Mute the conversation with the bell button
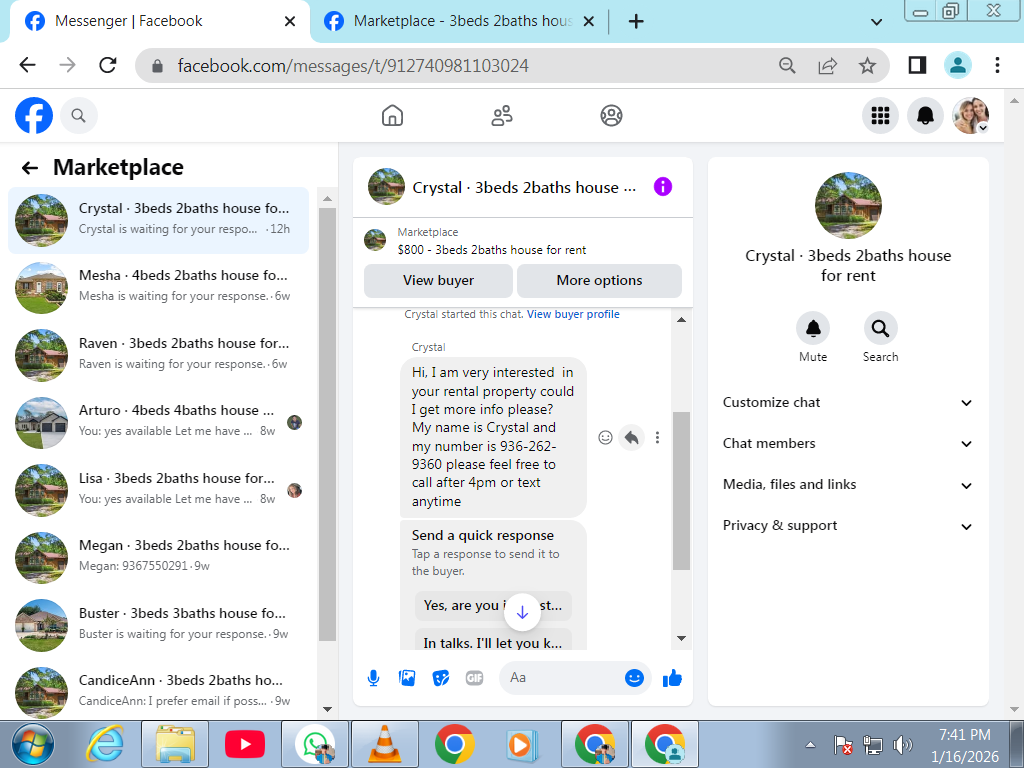Screen dimensions: 1024x768 813,328
